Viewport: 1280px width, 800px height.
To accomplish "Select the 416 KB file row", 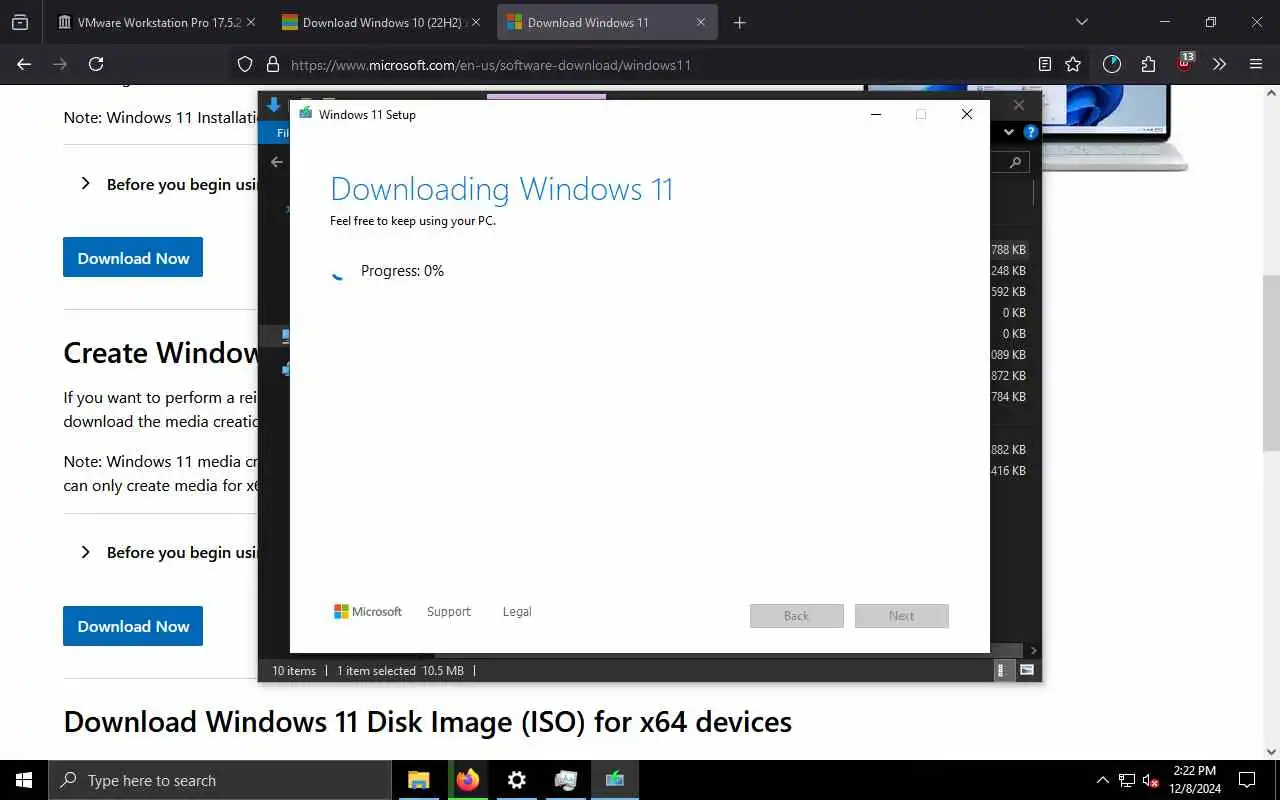I will pyautogui.click(x=1007, y=471).
